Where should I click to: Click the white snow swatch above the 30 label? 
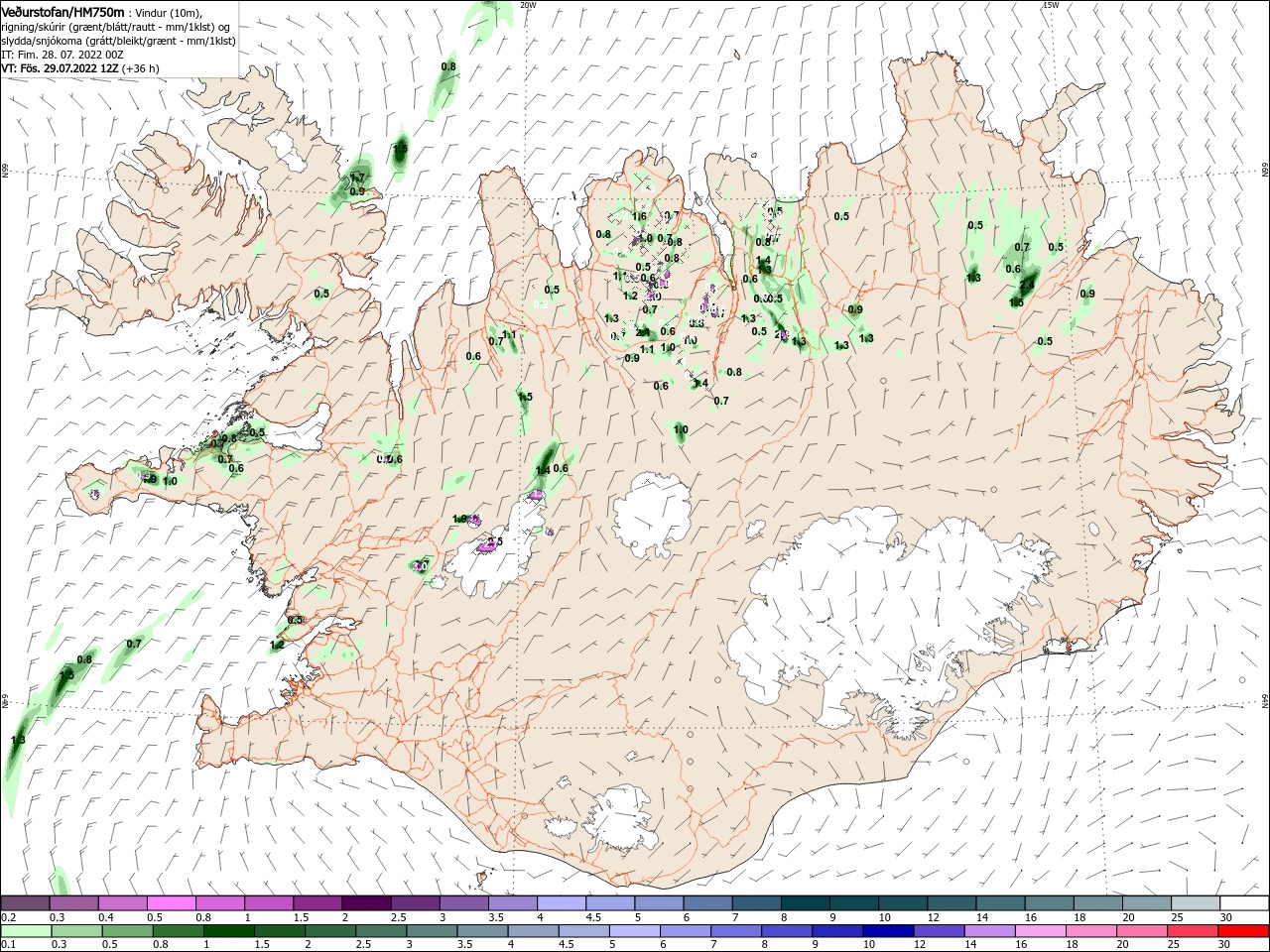tap(1244, 903)
